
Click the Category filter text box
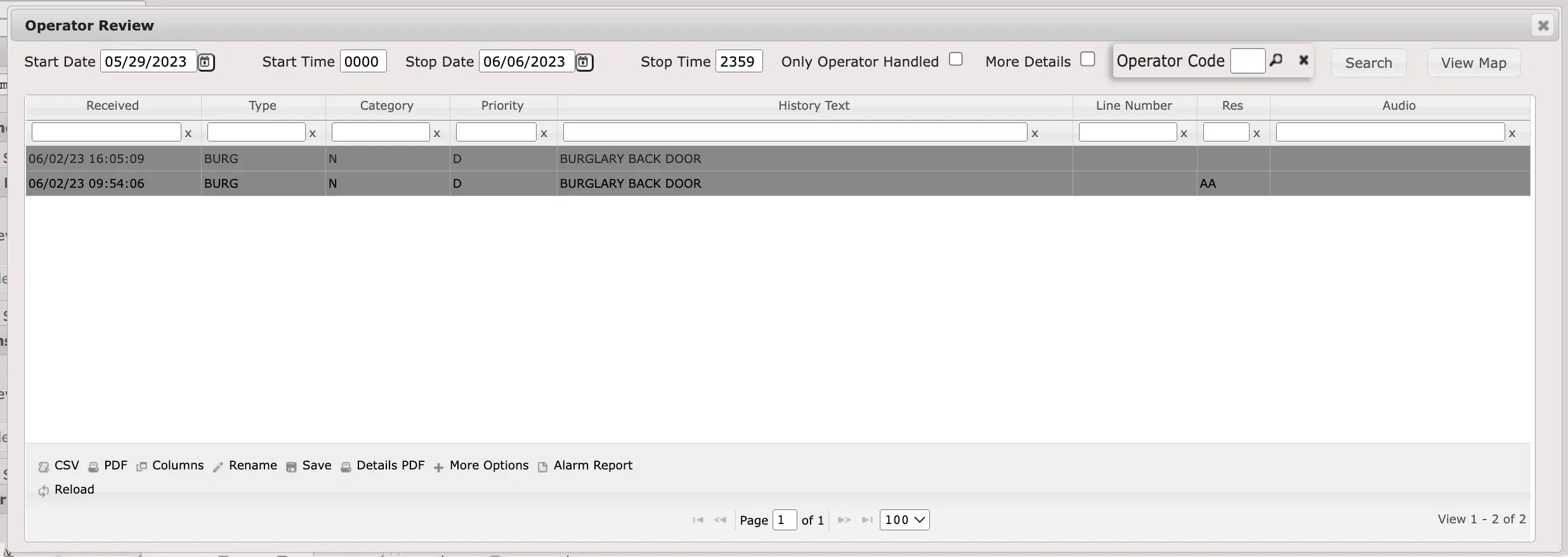click(381, 133)
